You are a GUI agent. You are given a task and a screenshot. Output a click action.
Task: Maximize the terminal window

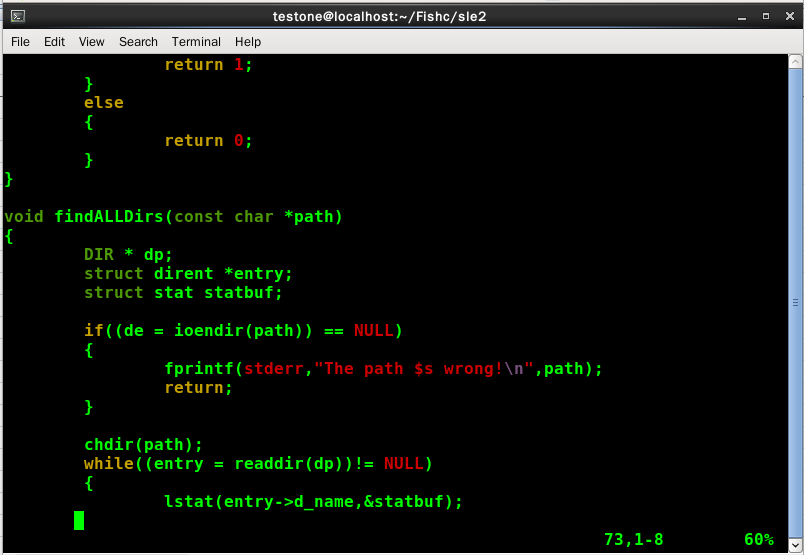point(765,16)
